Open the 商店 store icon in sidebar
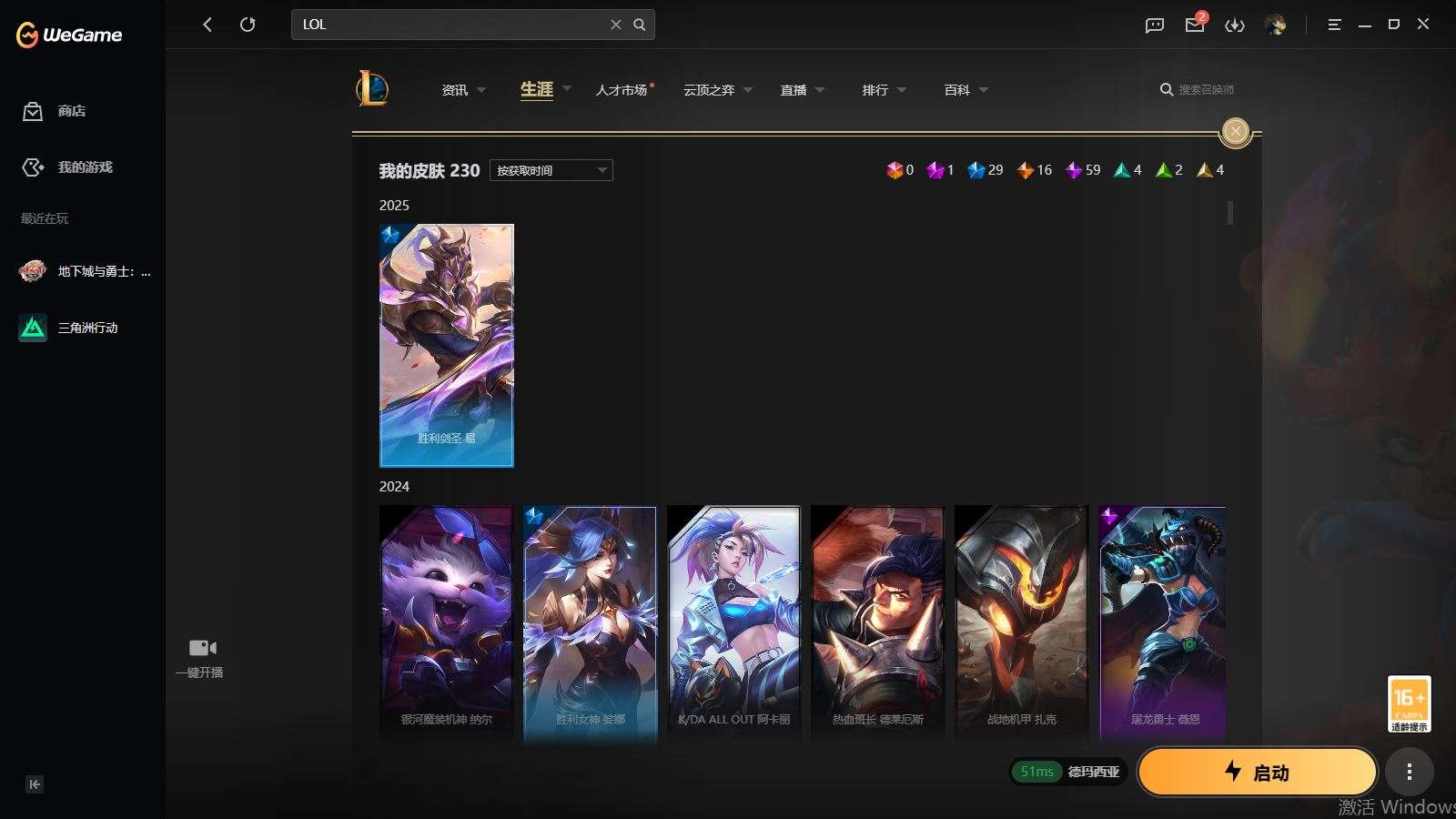Screen dimensions: 1456x819 click(x=33, y=111)
